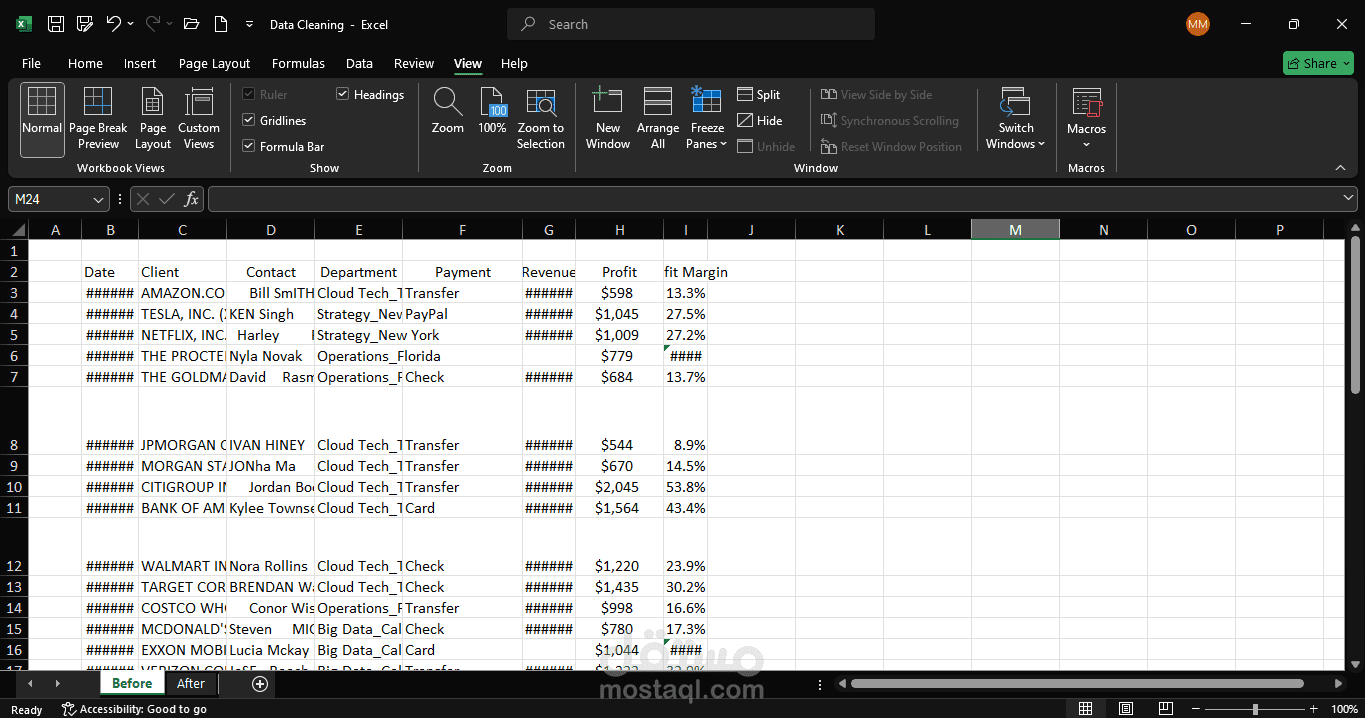Open the Page Layout tab
Viewport: 1365px width, 718px height.
[214, 63]
